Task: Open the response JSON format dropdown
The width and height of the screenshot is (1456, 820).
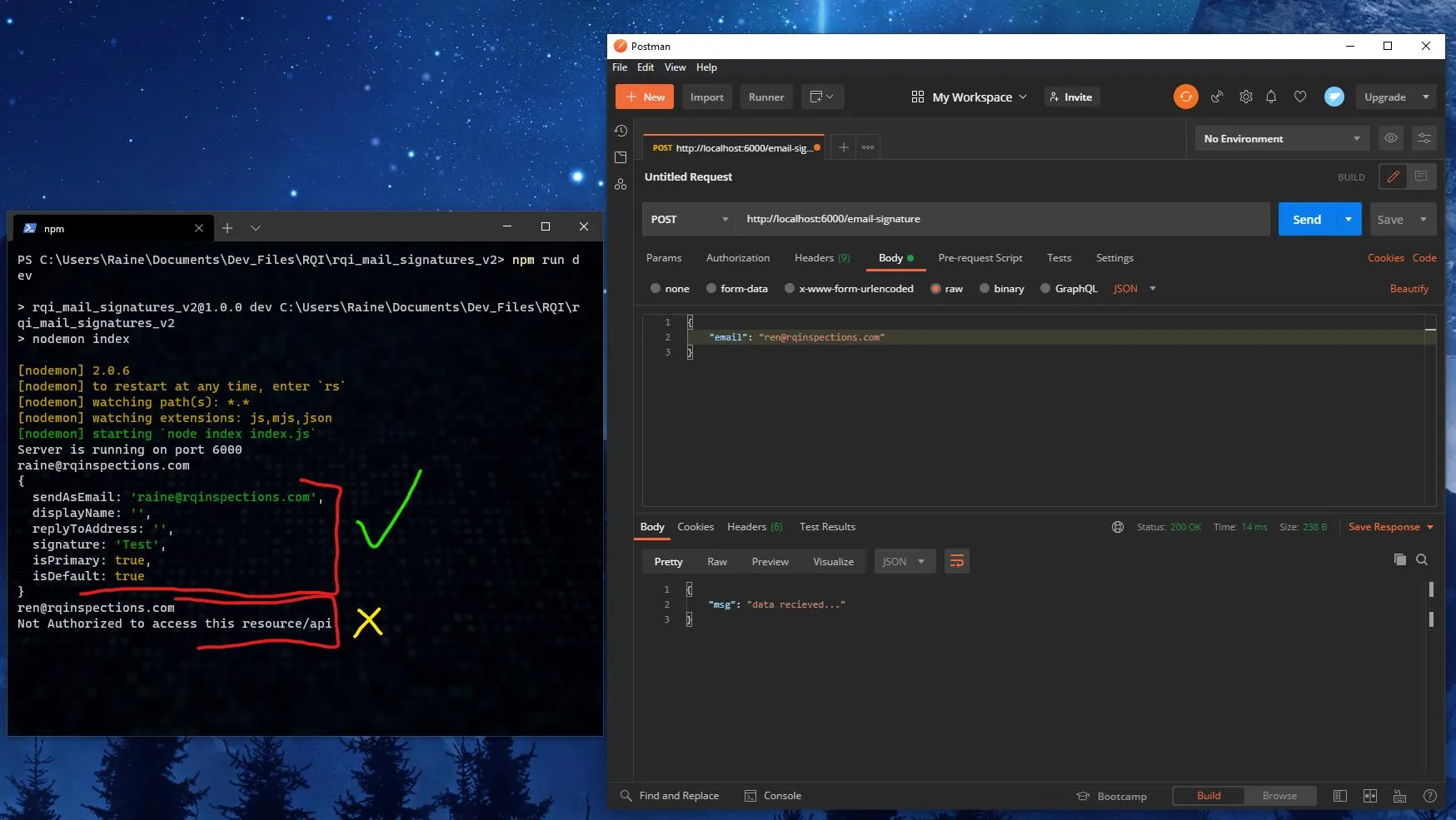Action: [x=904, y=561]
